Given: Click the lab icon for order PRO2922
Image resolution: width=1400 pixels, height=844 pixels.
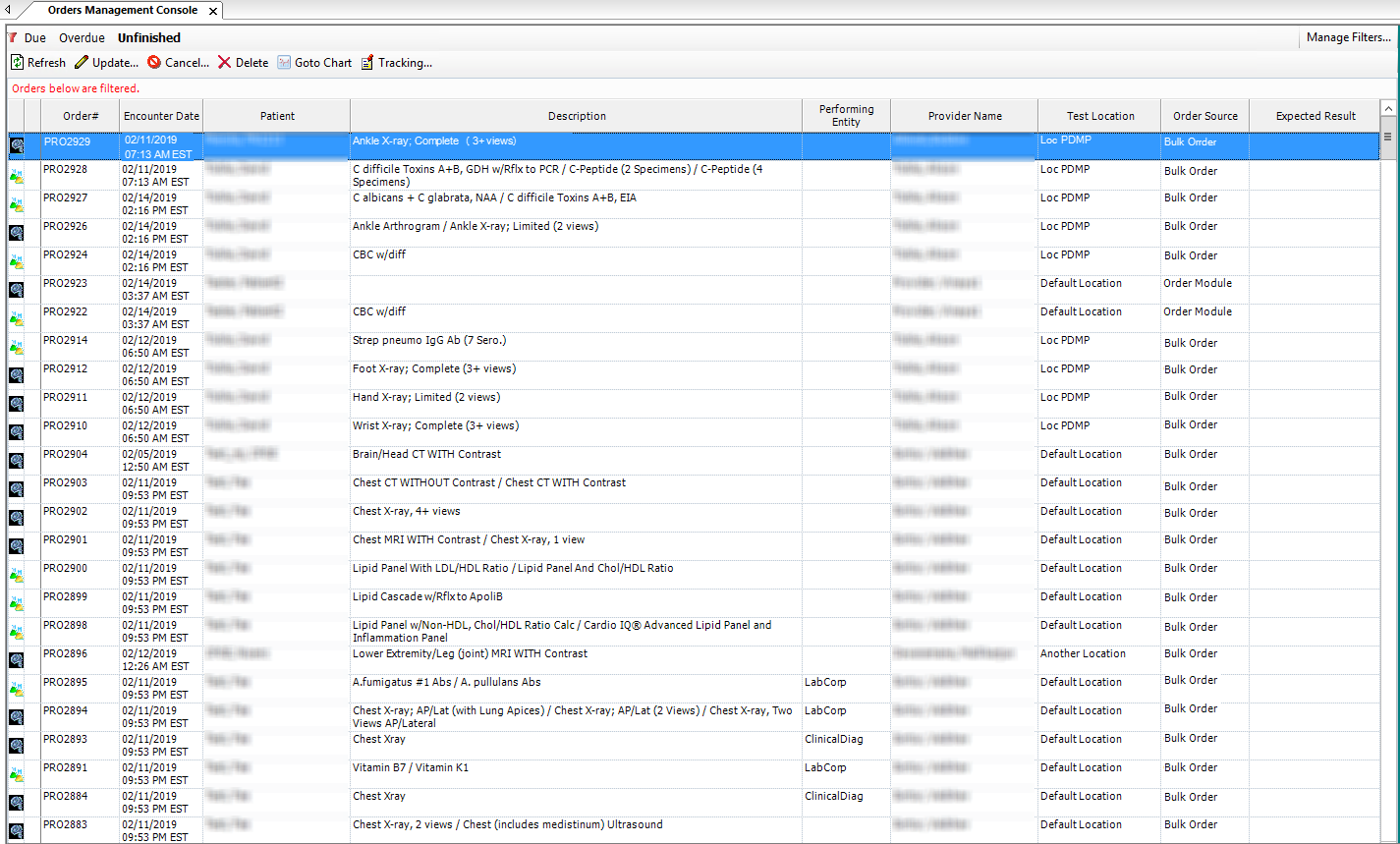Looking at the screenshot, I should click(x=17, y=318).
